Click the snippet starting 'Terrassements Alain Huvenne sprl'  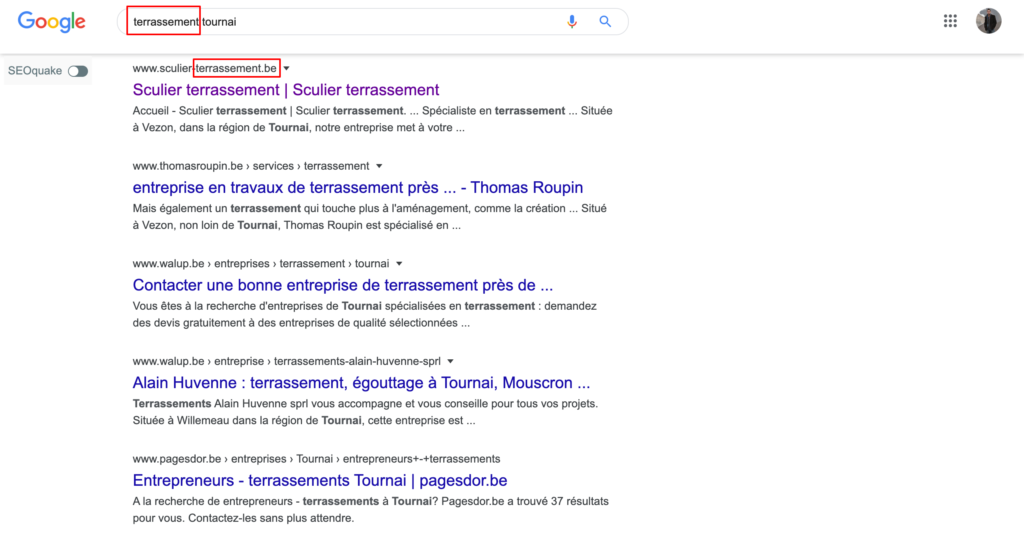pyautogui.click(x=365, y=412)
